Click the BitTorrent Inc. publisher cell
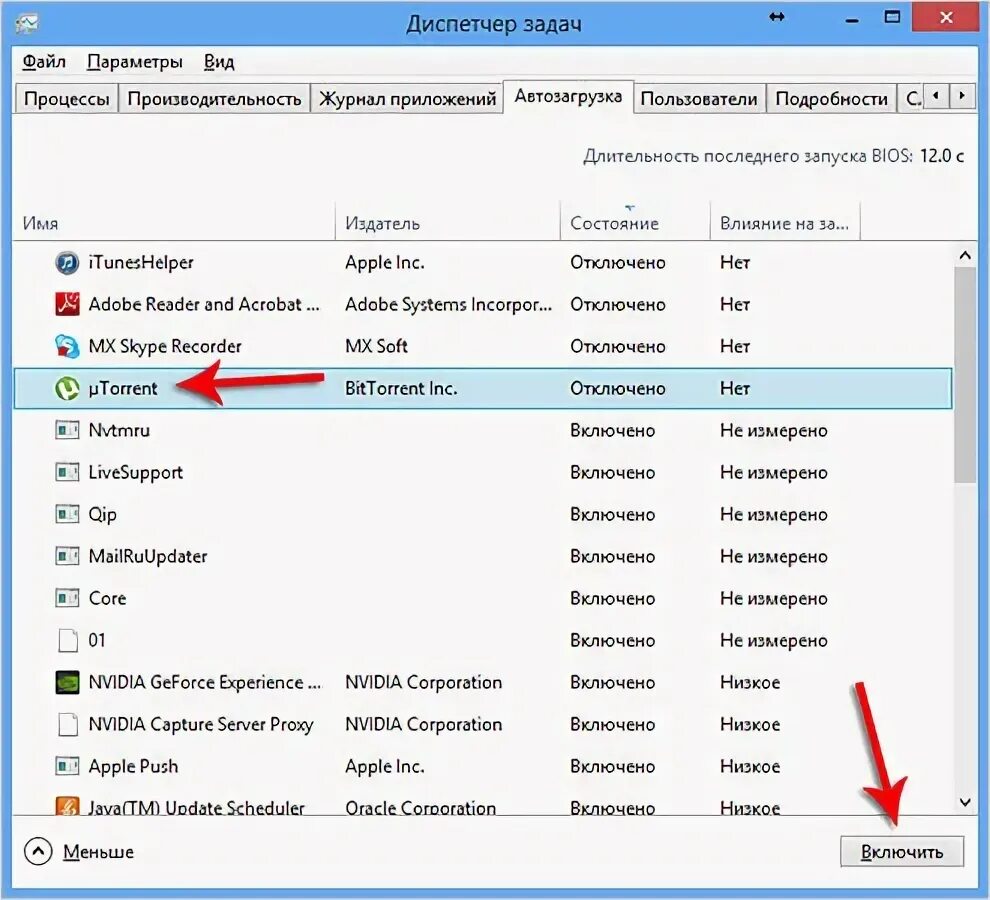This screenshot has height=900, width=990. click(401, 388)
